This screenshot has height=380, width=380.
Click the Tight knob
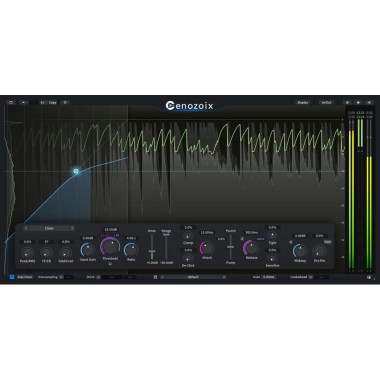(272, 236)
